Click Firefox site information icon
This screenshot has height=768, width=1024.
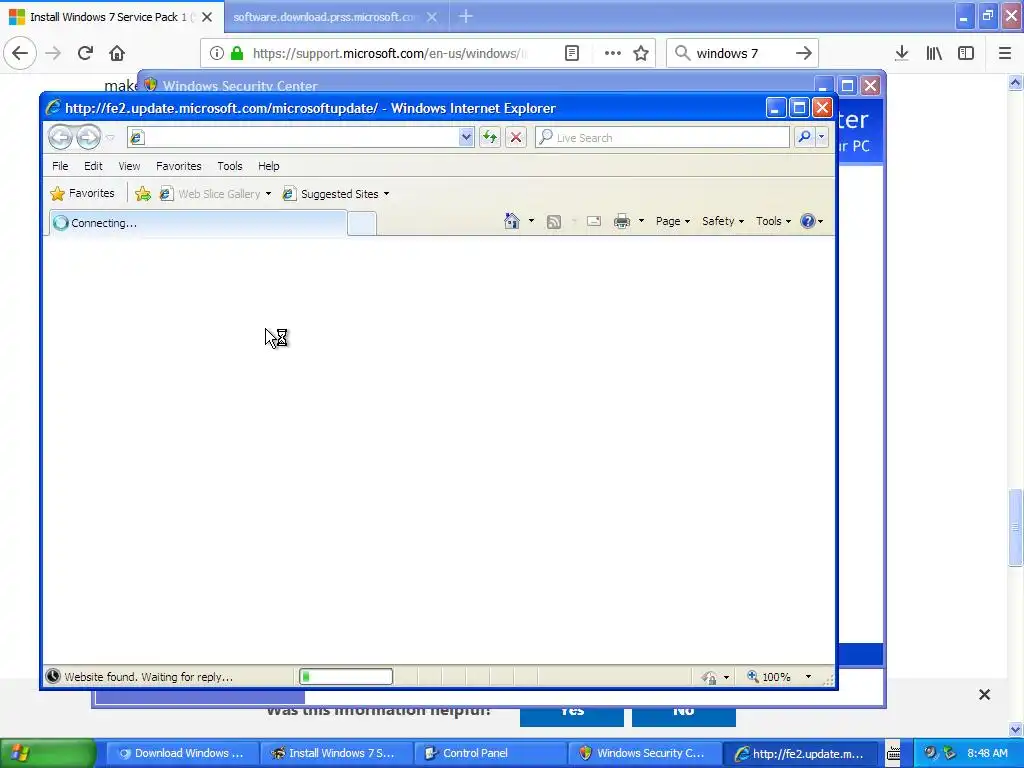point(217,53)
